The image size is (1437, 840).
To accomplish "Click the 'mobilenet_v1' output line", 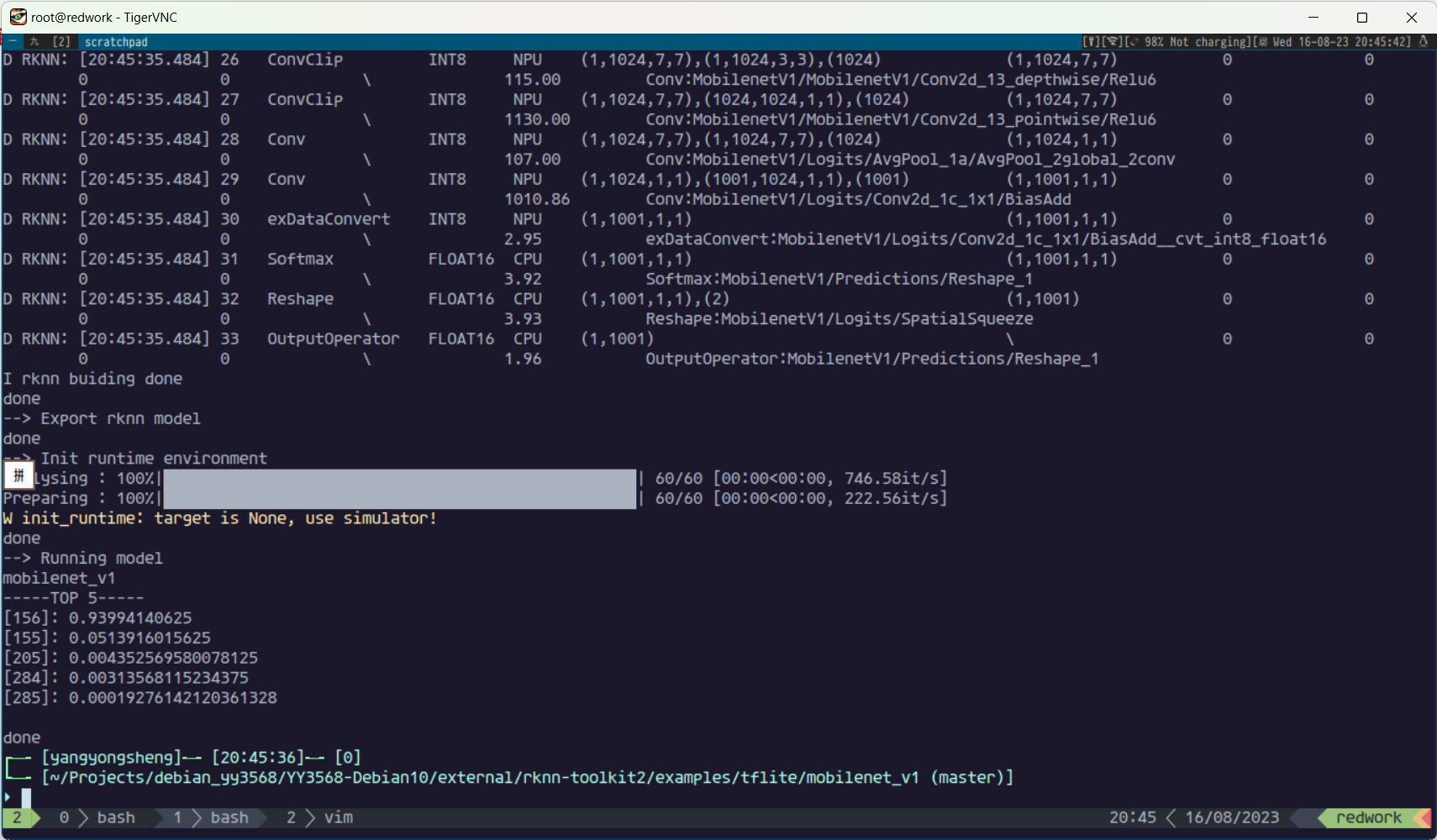I will (x=59, y=579).
